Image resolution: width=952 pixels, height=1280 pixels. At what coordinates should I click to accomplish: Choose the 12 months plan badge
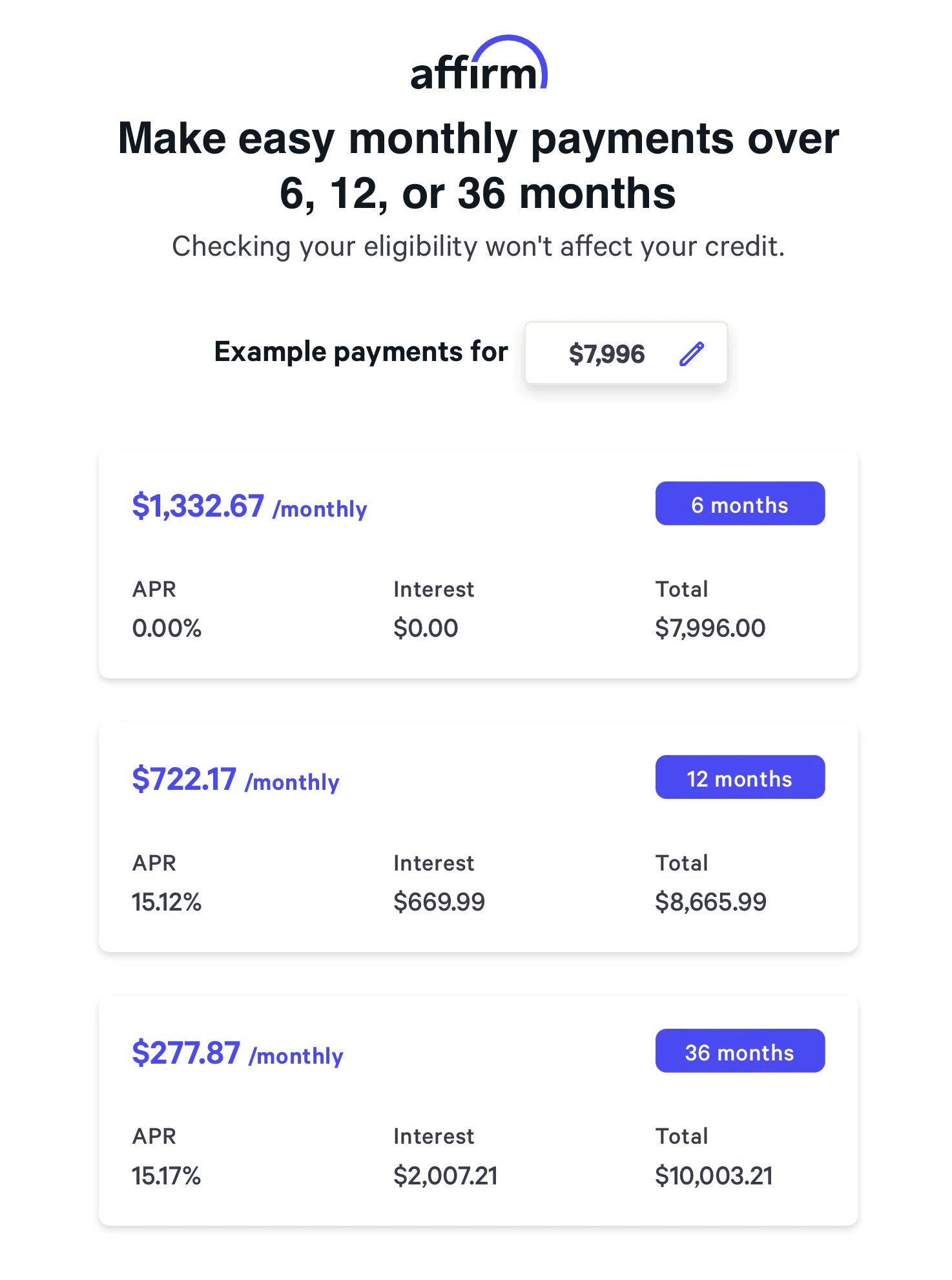click(740, 778)
